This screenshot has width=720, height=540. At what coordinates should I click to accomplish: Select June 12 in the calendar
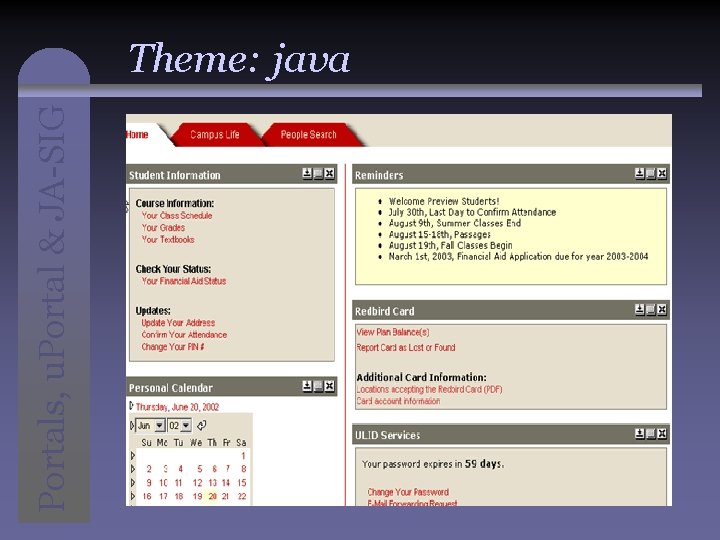click(197, 483)
